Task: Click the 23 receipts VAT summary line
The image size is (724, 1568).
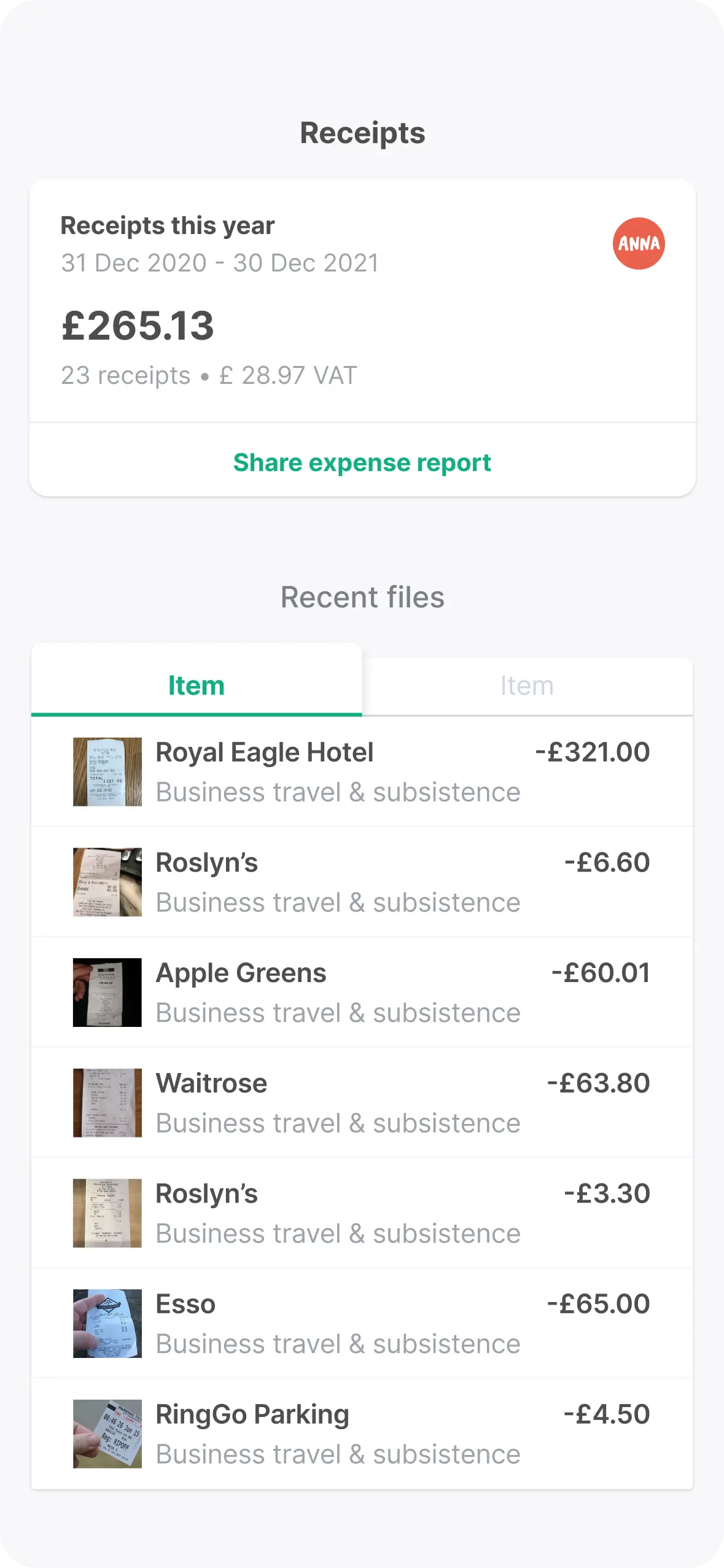Action: pyautogui.click(x=209, y=375)
